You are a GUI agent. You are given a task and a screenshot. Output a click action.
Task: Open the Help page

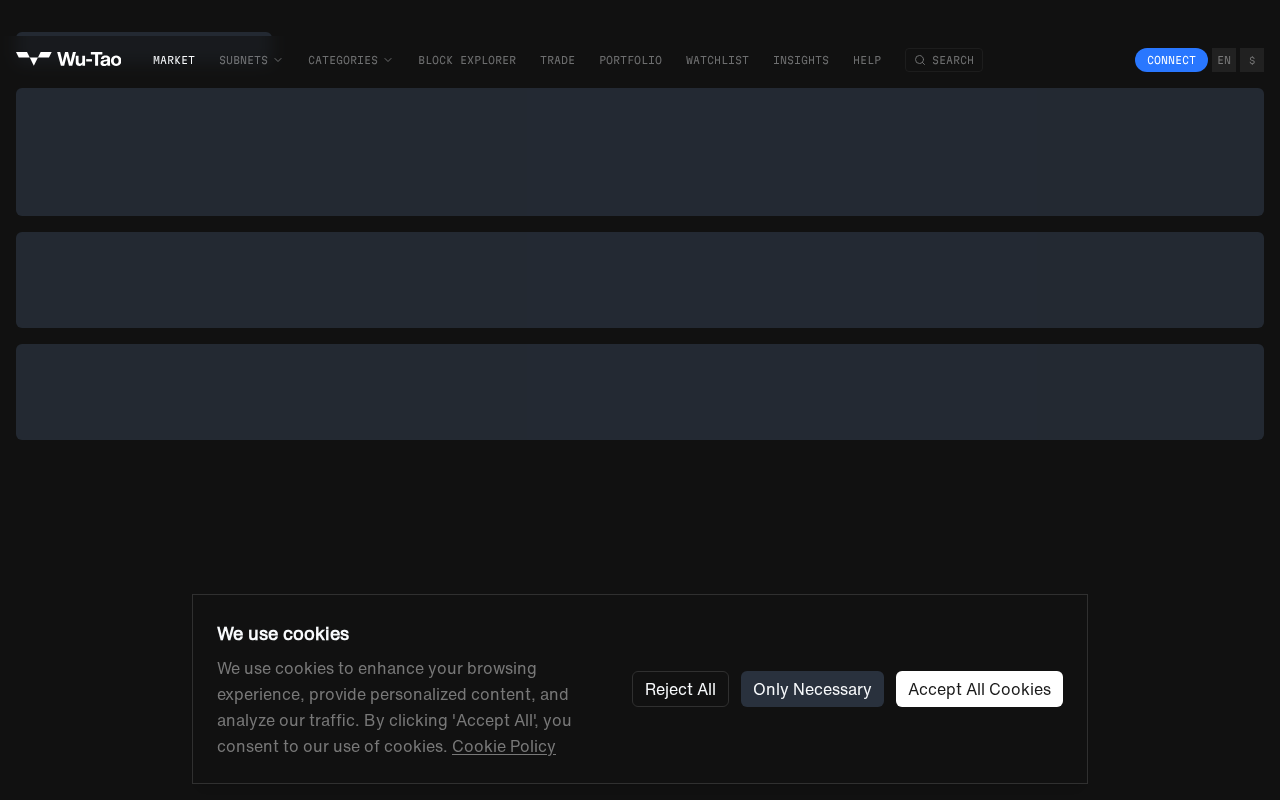tap(867, 60)
